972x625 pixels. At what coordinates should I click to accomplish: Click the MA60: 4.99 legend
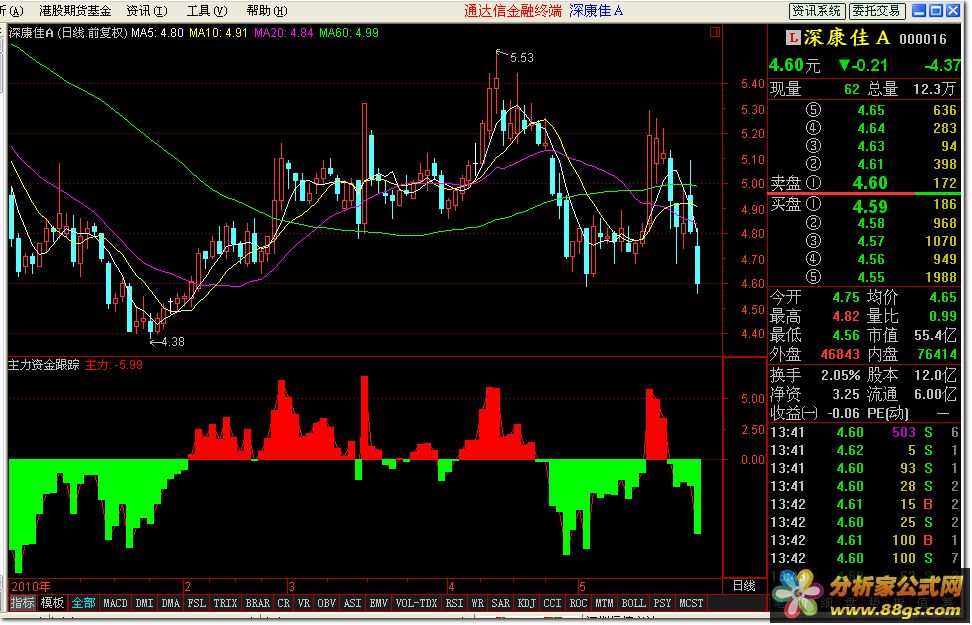coord(349,33)
